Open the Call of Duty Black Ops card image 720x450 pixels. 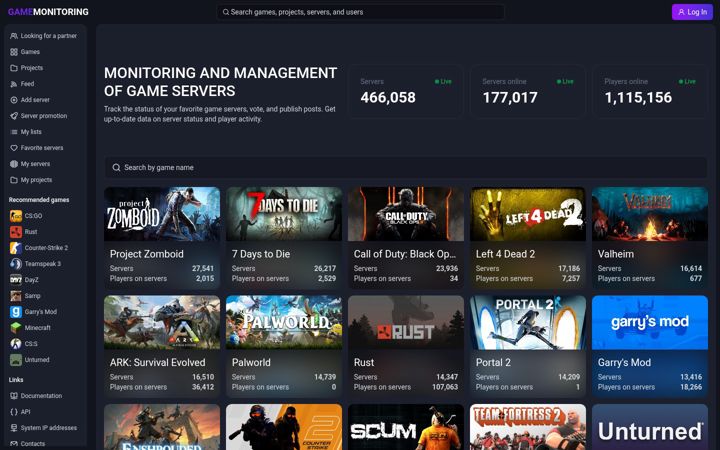coord(406,214)
